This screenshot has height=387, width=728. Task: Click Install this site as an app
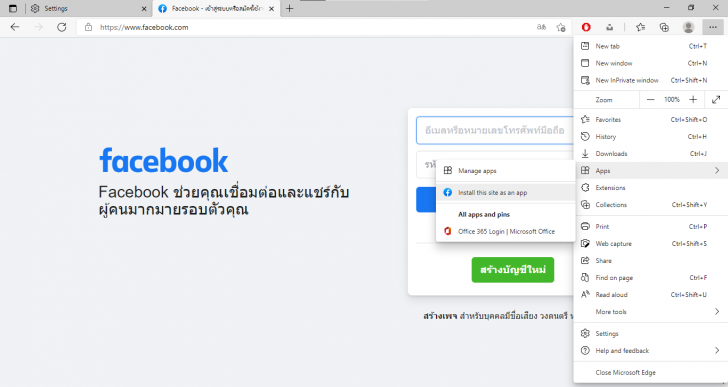pos(506,192)
